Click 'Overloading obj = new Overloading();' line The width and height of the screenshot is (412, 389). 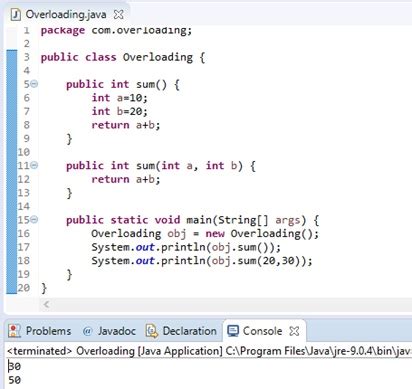pyautogui.click(x=205, y=233)
